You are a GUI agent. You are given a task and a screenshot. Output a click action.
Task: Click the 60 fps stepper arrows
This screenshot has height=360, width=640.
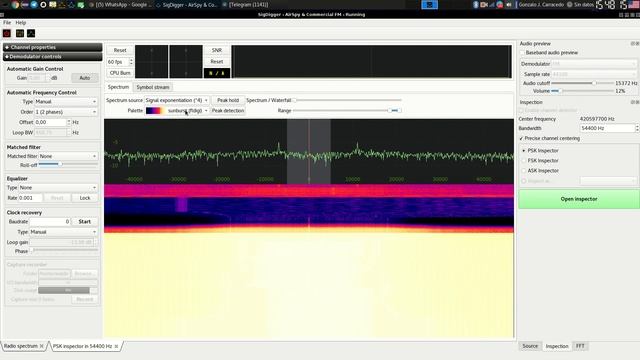coord(131,62)
